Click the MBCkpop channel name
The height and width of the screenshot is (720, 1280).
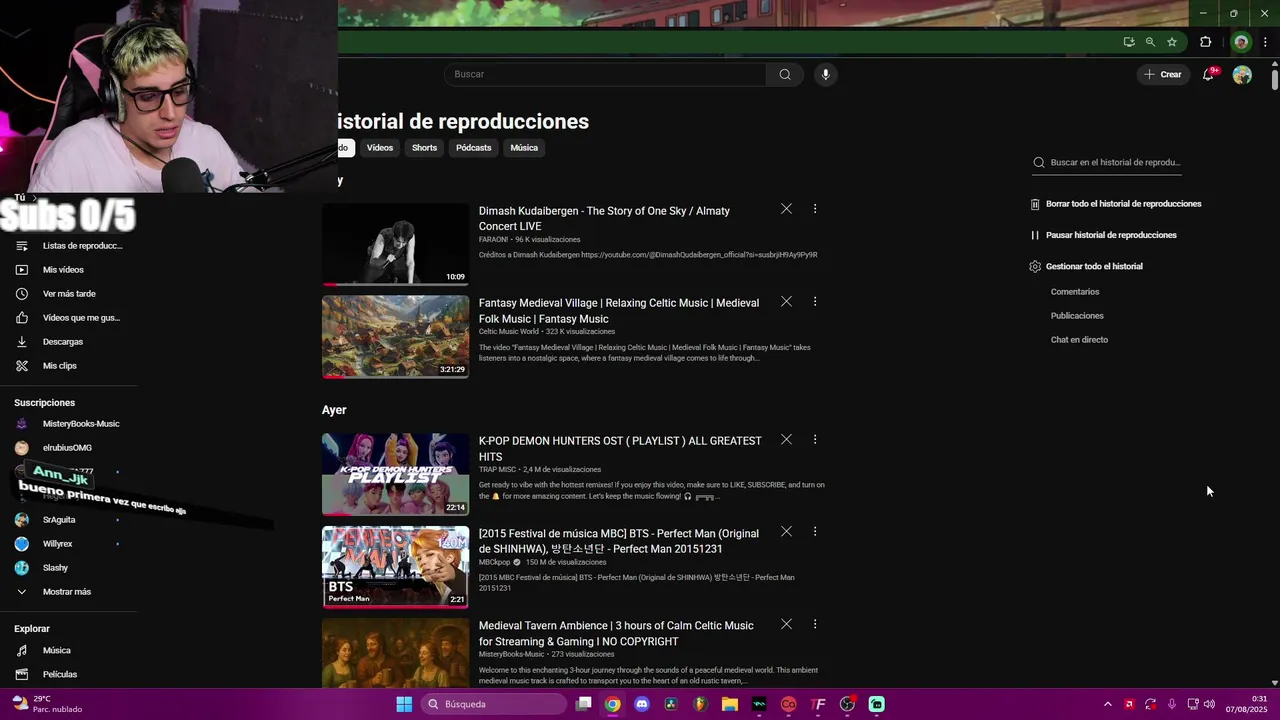494,562
